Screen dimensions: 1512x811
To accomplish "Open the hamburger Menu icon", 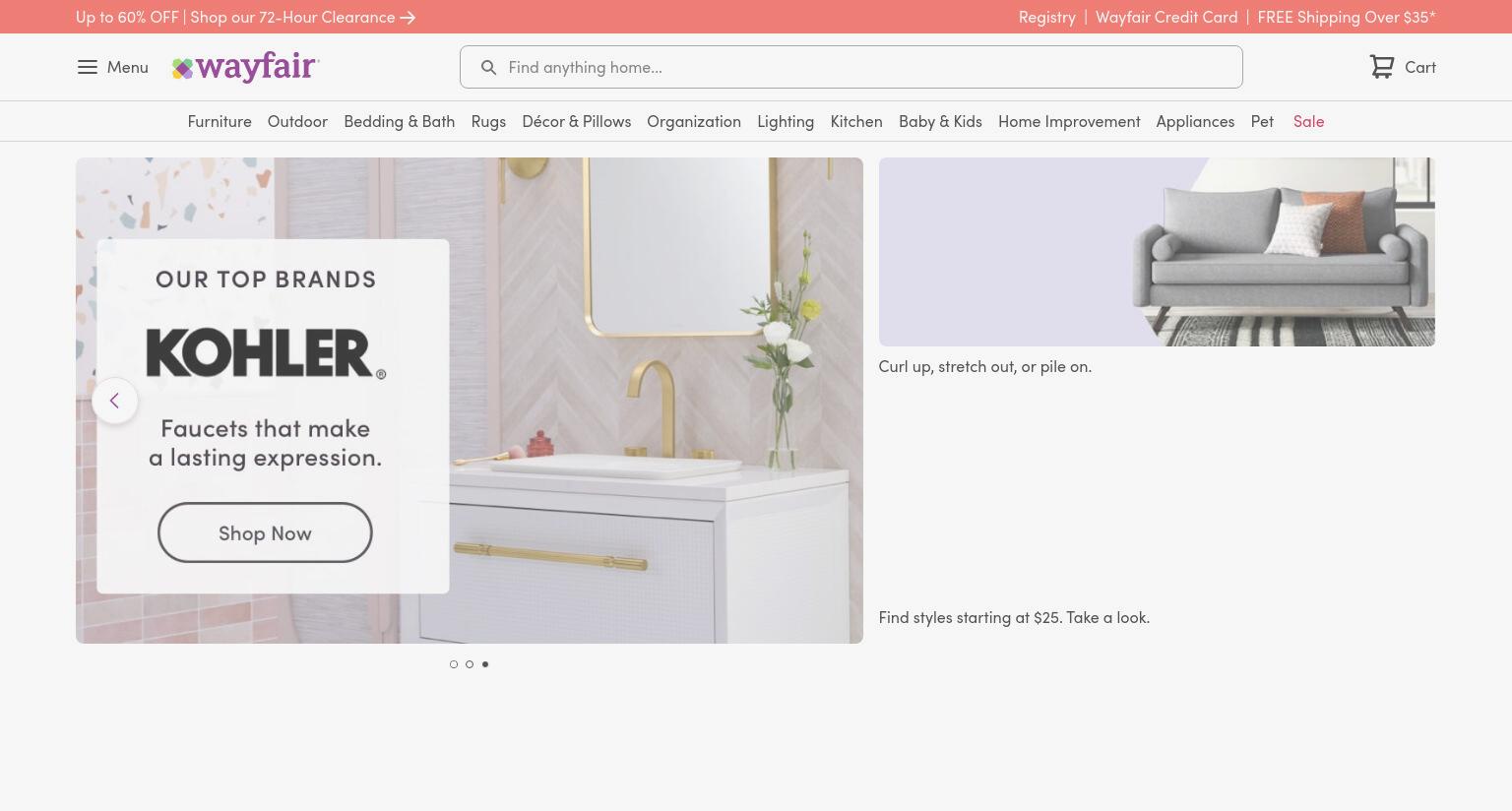I will click(x=87, y=67).
